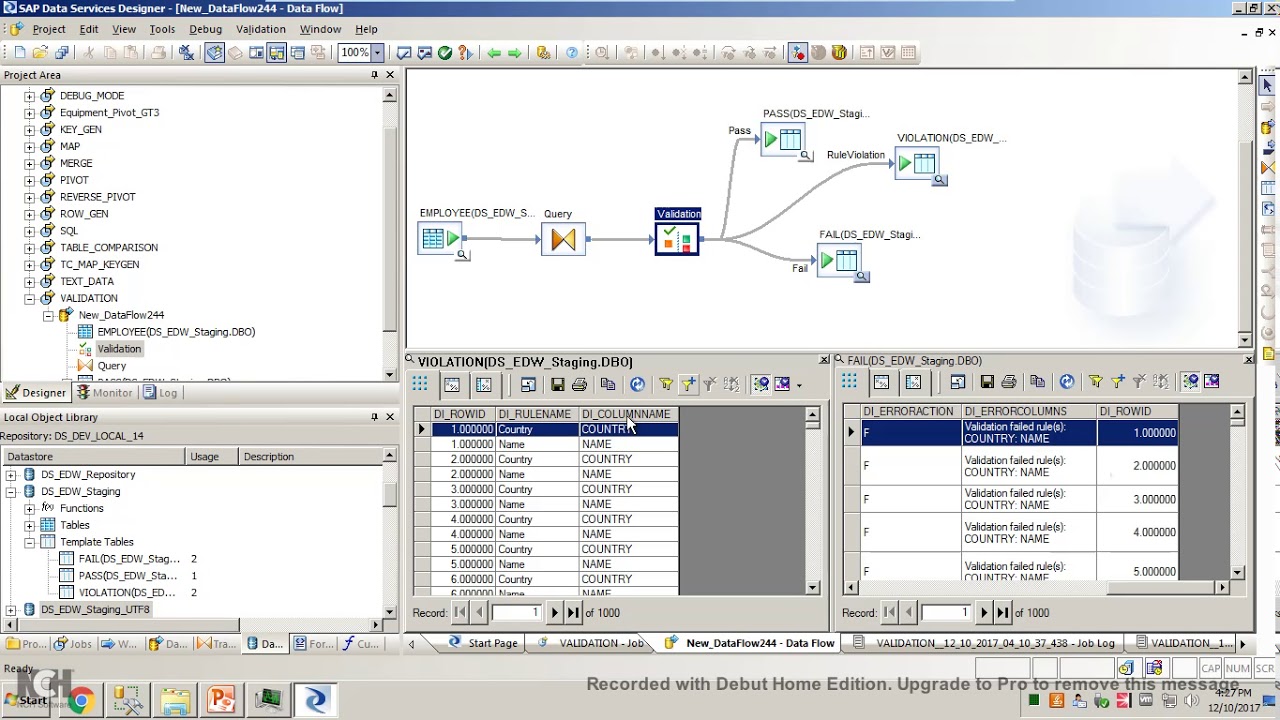This screenshot has width=1280, height=720.
Task: Click the magnifier under VIOLATION table
Action: pyautogui.click(x=939, y=180)
